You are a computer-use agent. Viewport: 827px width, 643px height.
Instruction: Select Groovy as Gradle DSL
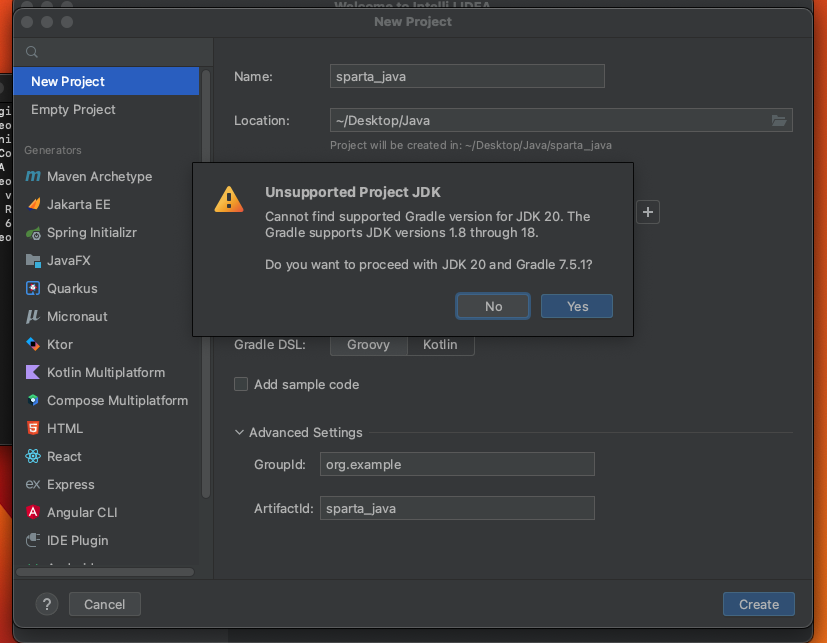click(x=368, y=344)
